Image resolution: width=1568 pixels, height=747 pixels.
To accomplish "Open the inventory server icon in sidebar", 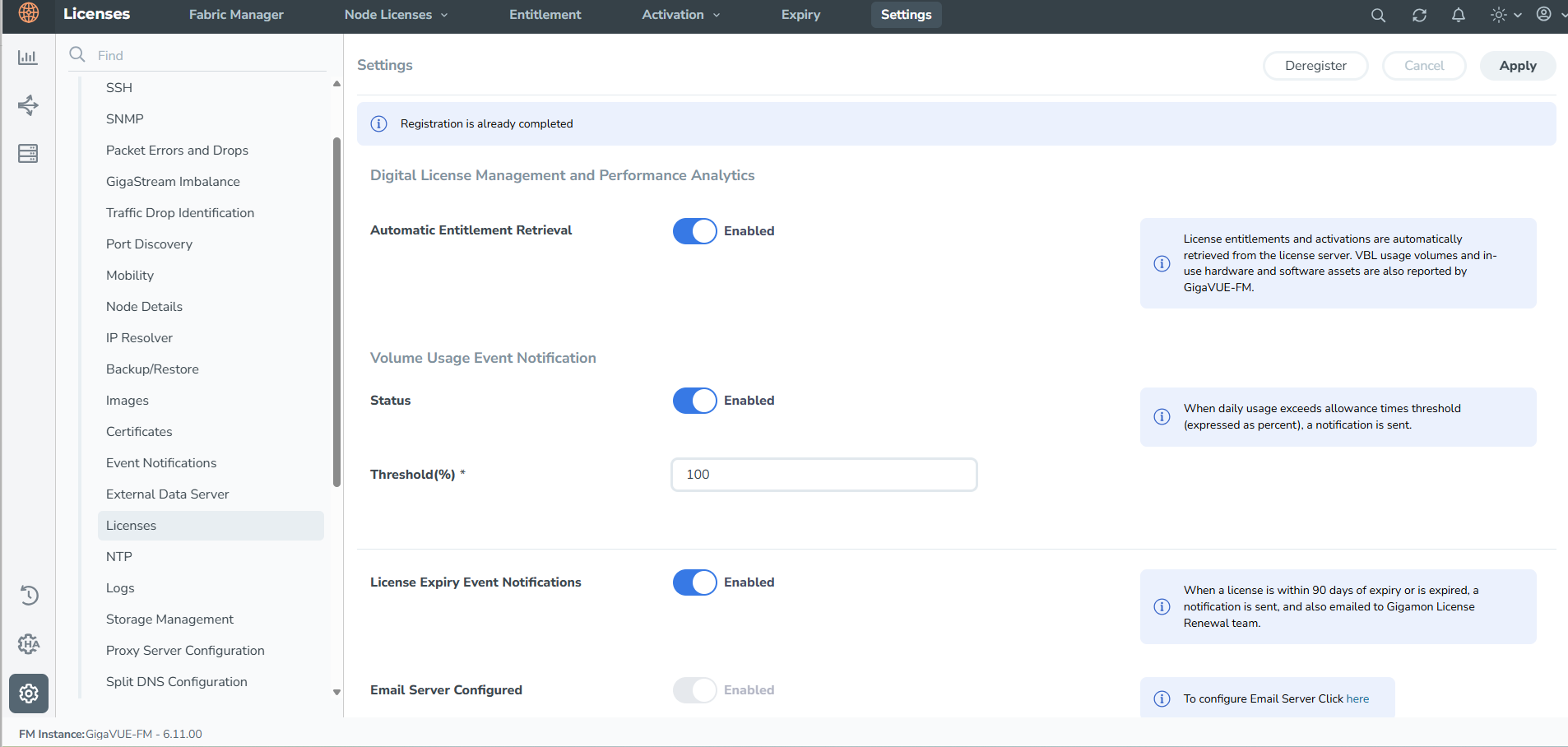I will click(28, 153).
